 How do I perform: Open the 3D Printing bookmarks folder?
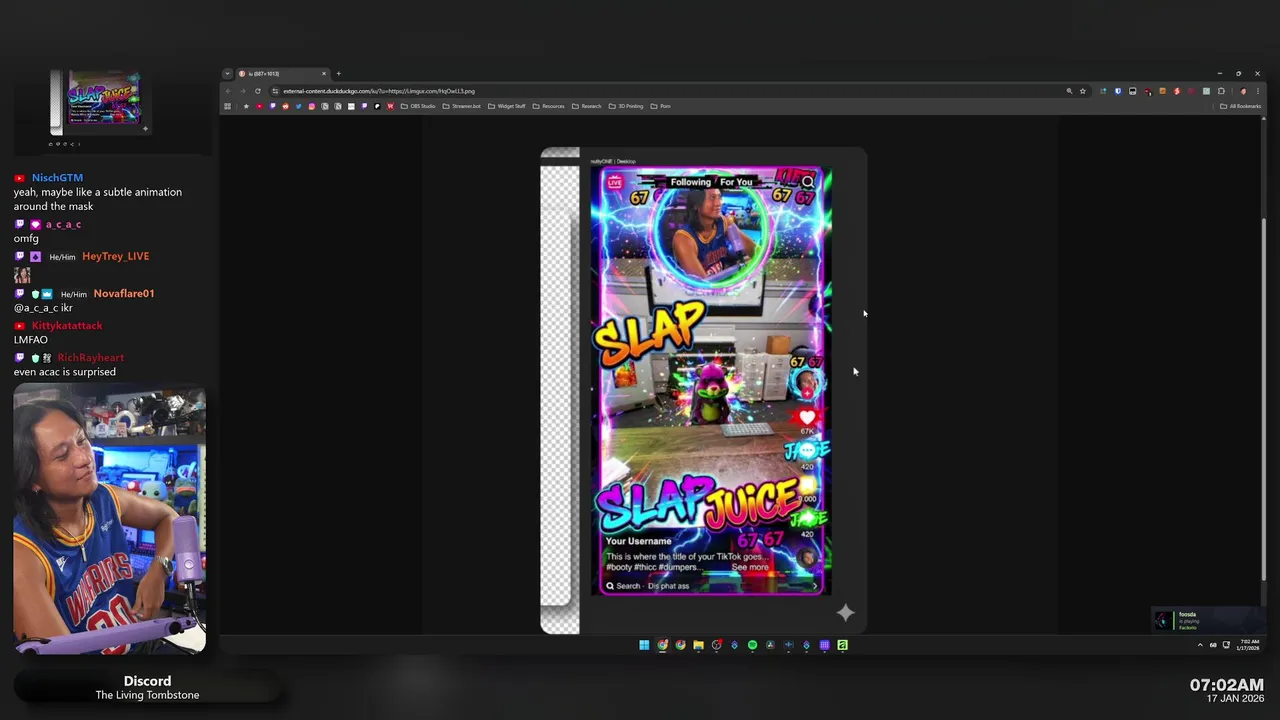tap(626, 106)
